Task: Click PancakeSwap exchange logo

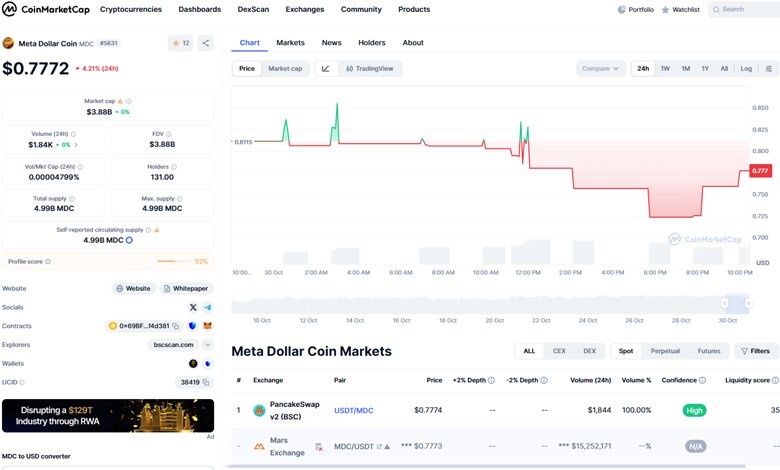Action: pos(259,410)
